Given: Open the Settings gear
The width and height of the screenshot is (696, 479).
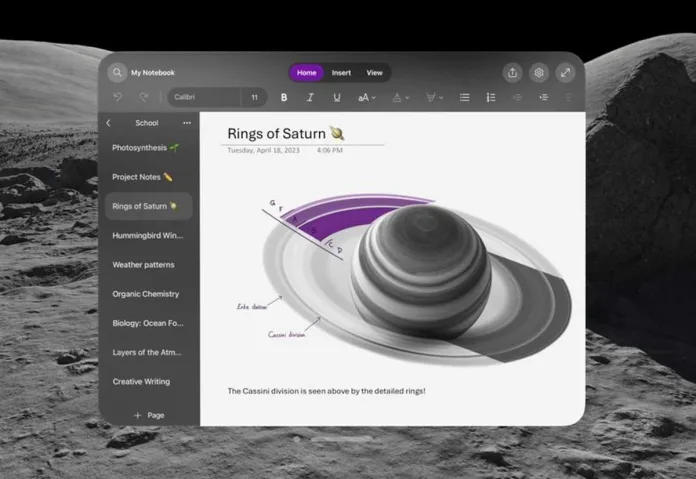Looking at the screenshot, I should [539, 72].
